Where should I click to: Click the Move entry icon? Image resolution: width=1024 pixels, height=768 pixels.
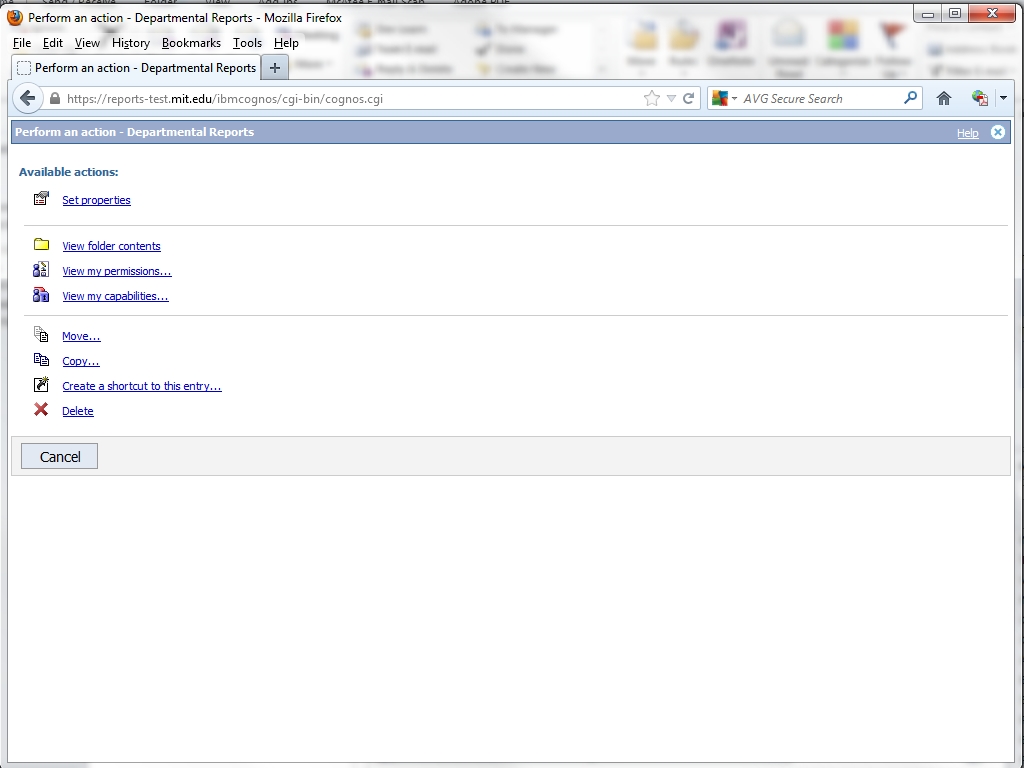click(41, 335)
